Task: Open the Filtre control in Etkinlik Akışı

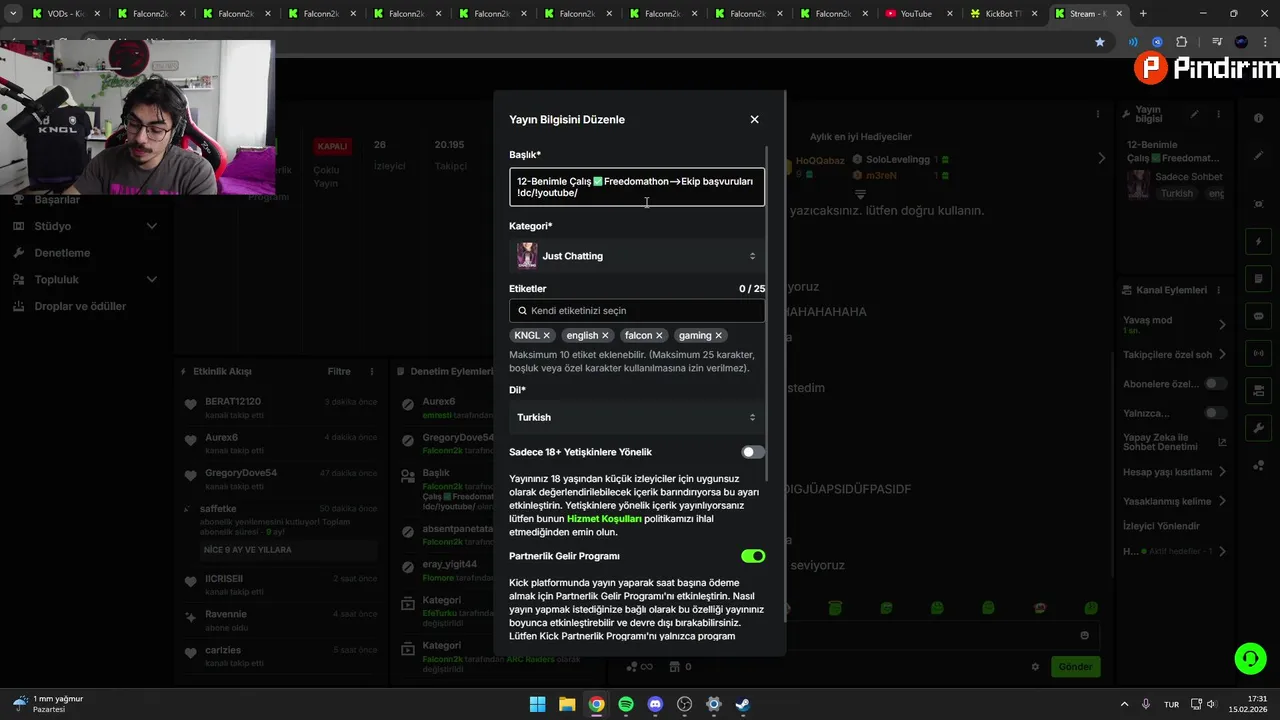Action: tap(339, 371)
